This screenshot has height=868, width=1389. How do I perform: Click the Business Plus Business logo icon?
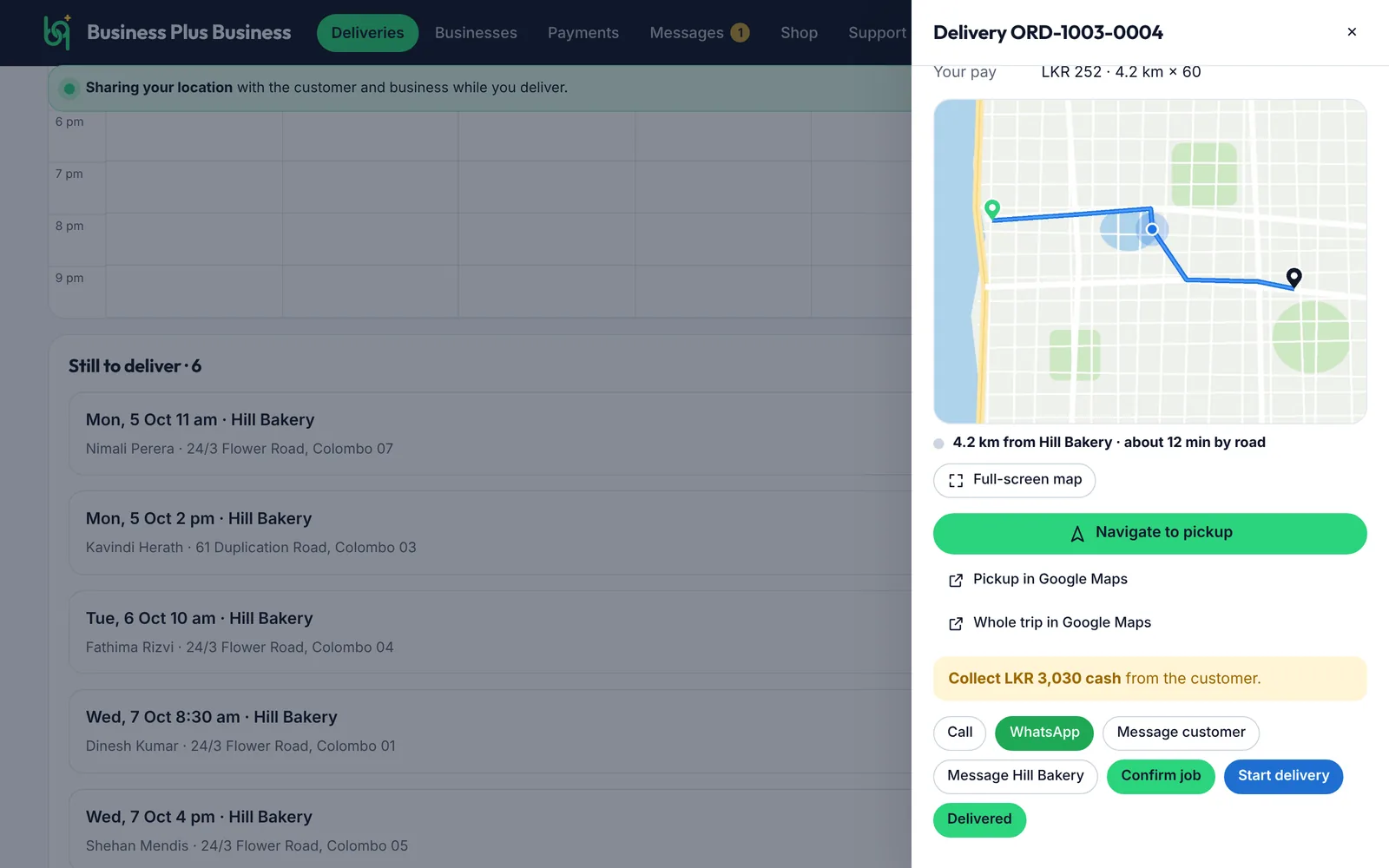pyautogui.click(x=57, y=32)
